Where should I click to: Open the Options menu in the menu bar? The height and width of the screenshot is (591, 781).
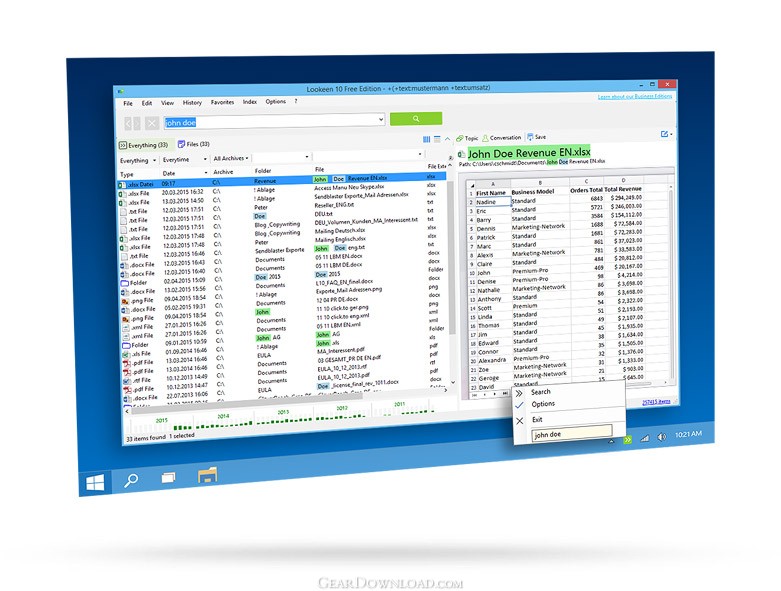(x=275, y=102)
